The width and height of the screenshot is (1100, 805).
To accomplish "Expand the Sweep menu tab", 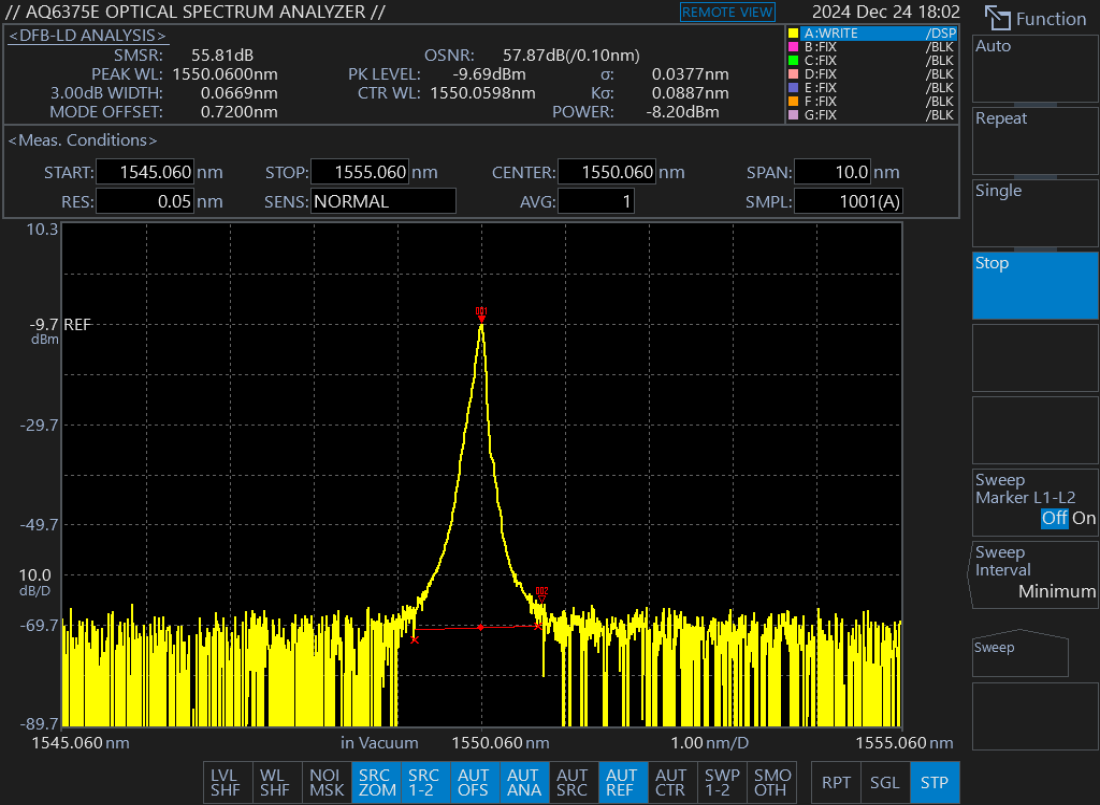I will (1020, 654).
